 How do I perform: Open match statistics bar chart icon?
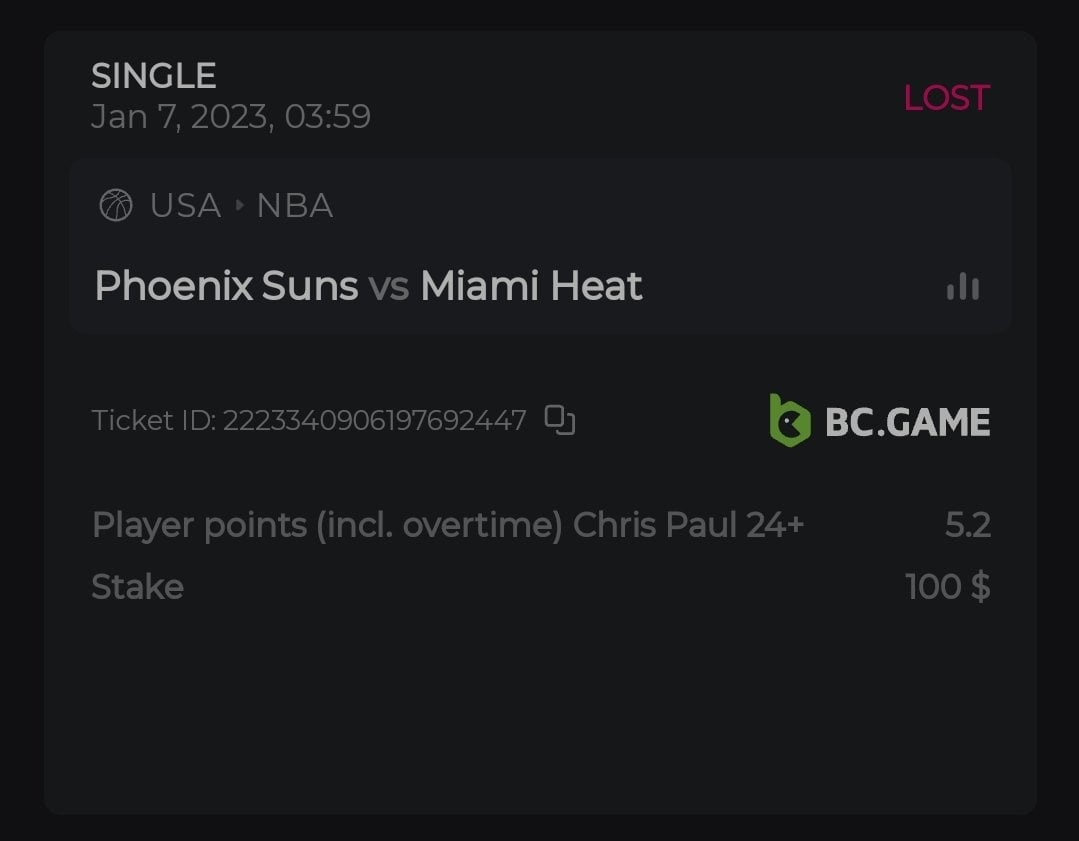pyautogui.click(x=962, y=287)
